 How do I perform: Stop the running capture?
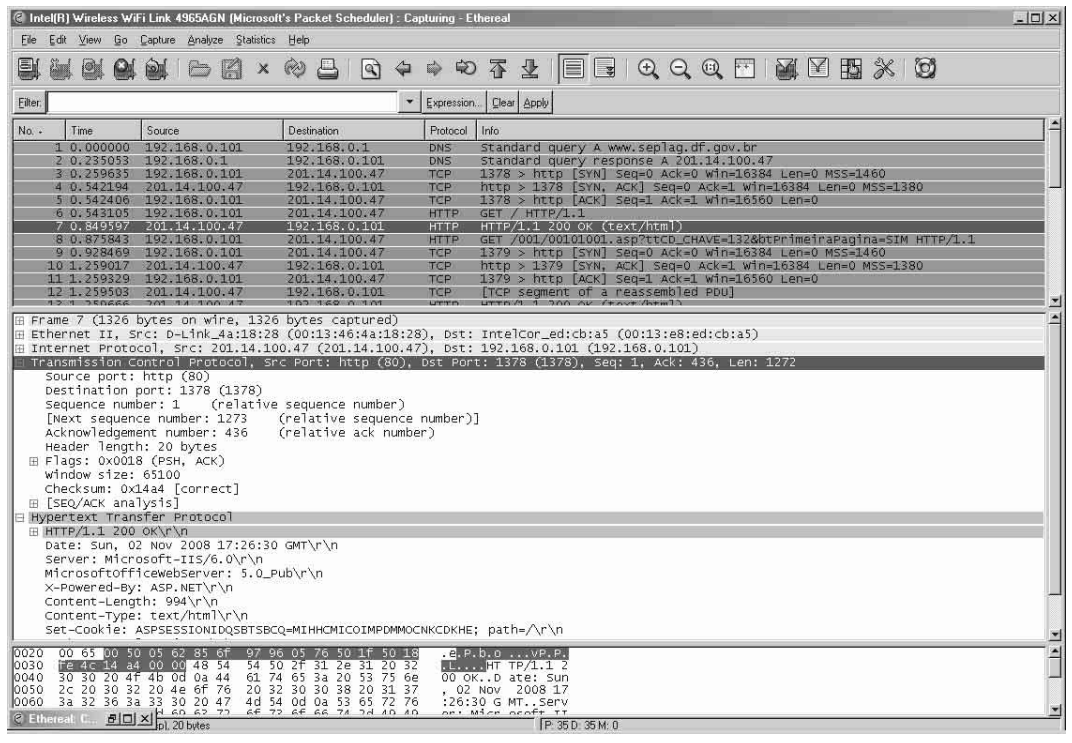[x=124, y=68]
